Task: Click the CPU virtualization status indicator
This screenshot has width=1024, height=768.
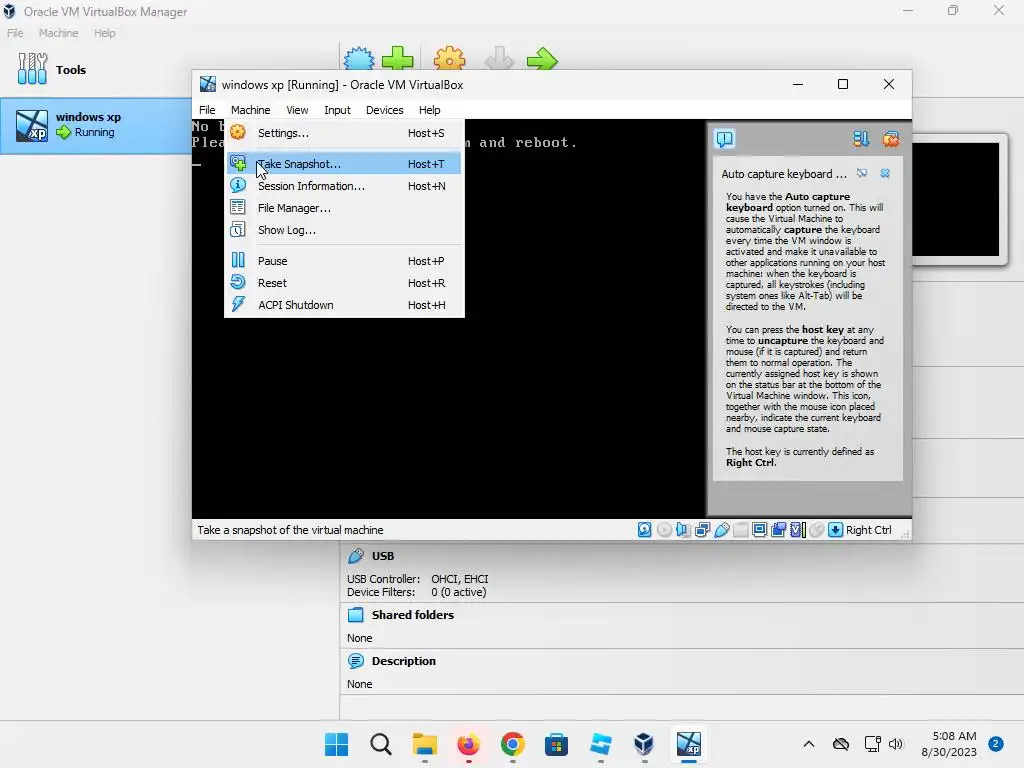Action: point(797,530)
